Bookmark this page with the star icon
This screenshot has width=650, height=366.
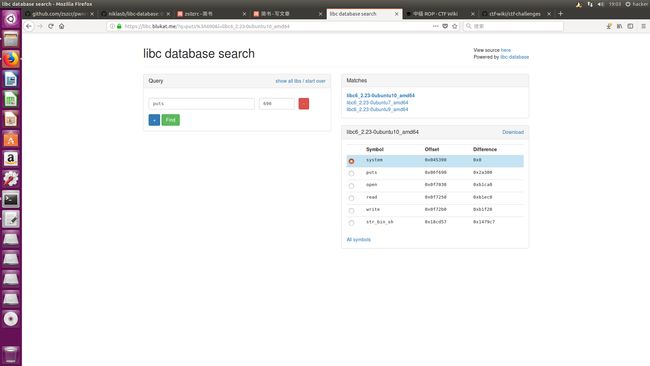click(454, 26)
